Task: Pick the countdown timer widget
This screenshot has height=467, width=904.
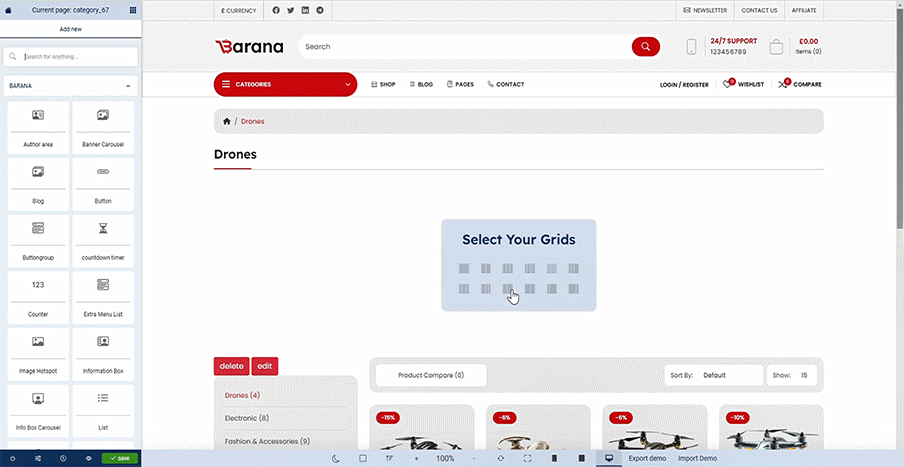Action: pyautogui.click(x=103, y=241)
